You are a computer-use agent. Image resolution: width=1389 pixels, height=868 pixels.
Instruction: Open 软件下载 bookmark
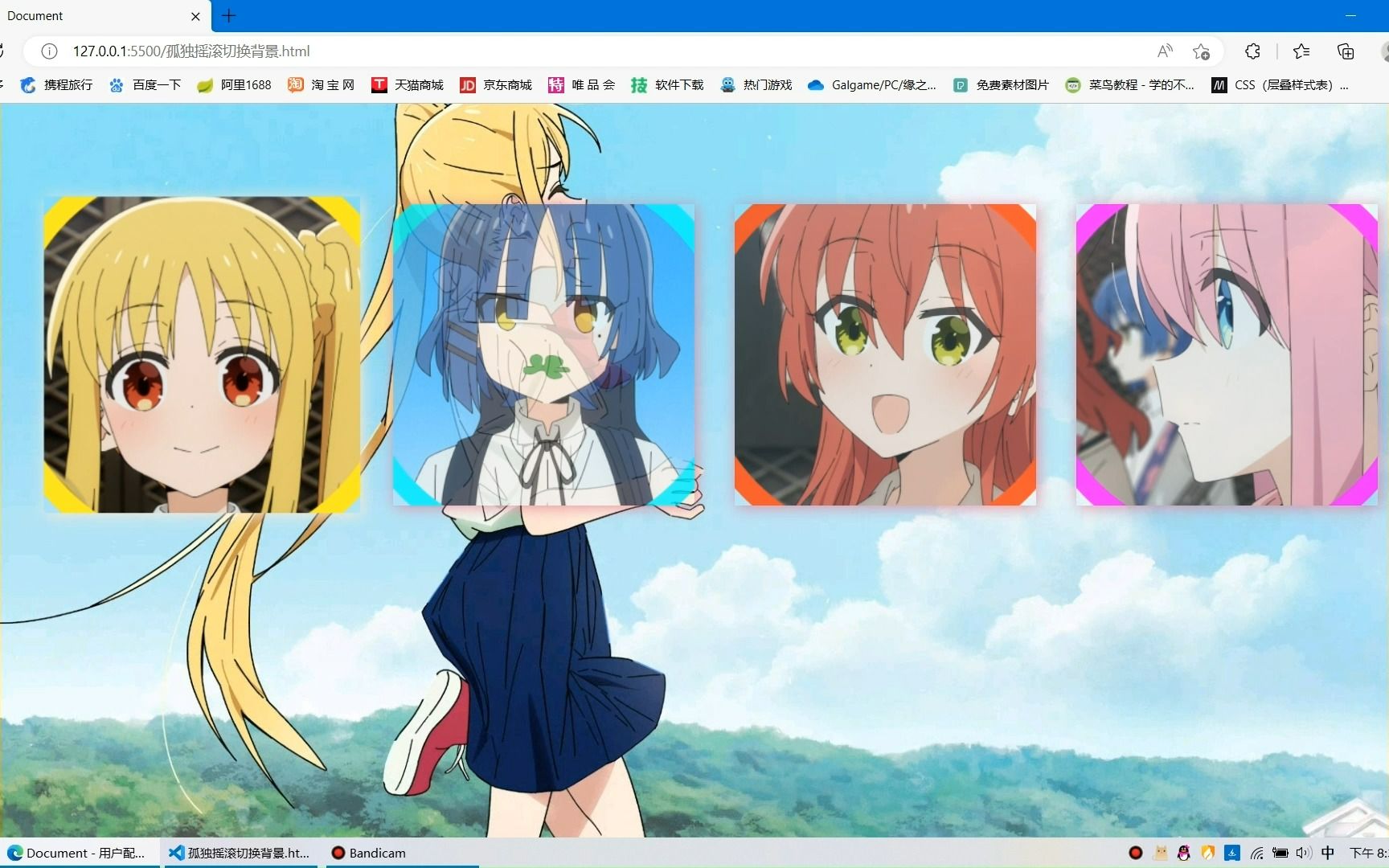pyautogui.click(x=668, y=84)
